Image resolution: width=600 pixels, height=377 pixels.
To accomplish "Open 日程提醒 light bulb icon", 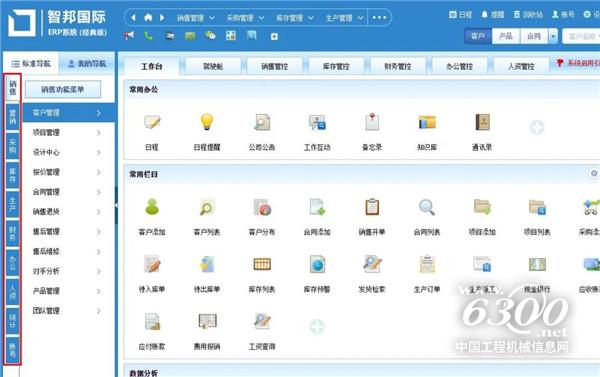I will click(x=207, y=122).
